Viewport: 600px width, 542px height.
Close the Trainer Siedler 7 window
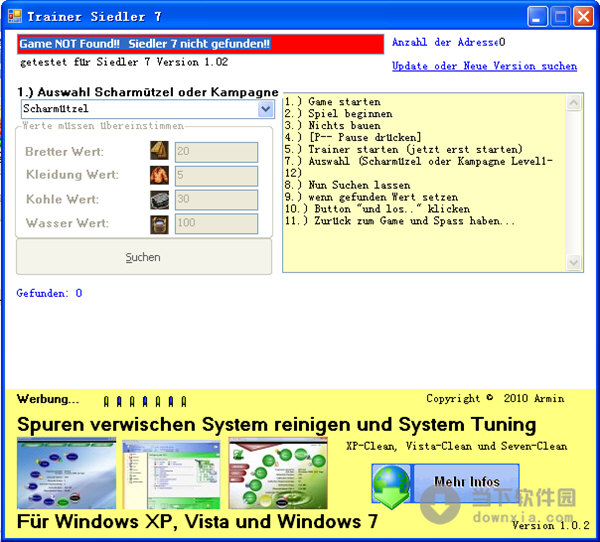click(x=583, y=17)
